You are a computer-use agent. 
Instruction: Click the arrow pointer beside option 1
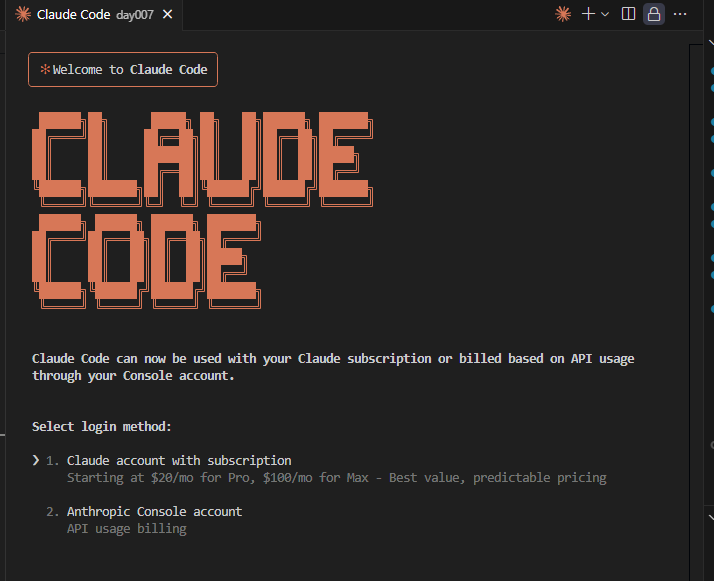click(36, 460)
